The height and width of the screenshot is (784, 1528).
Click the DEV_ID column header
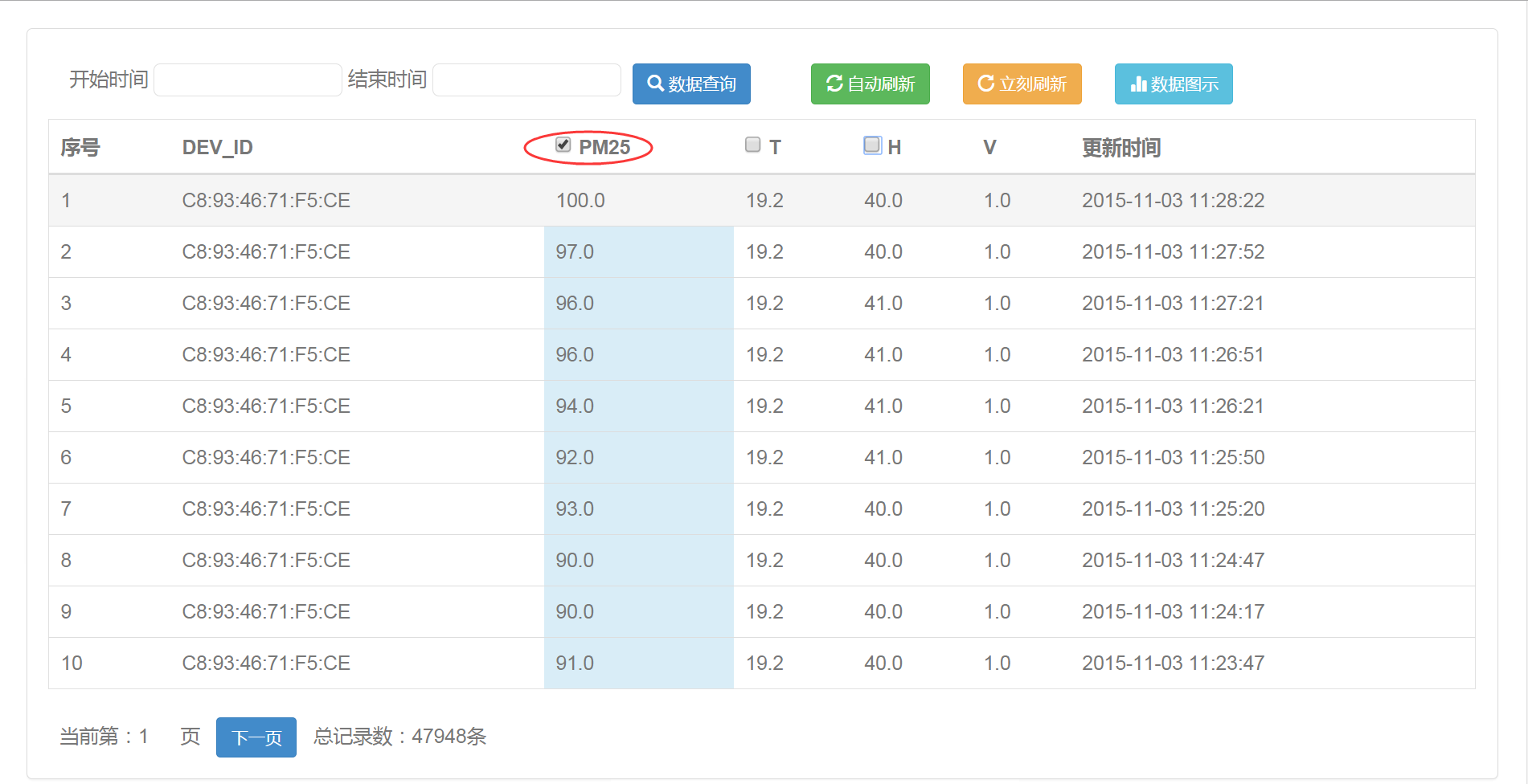click(x=217, y=148)
